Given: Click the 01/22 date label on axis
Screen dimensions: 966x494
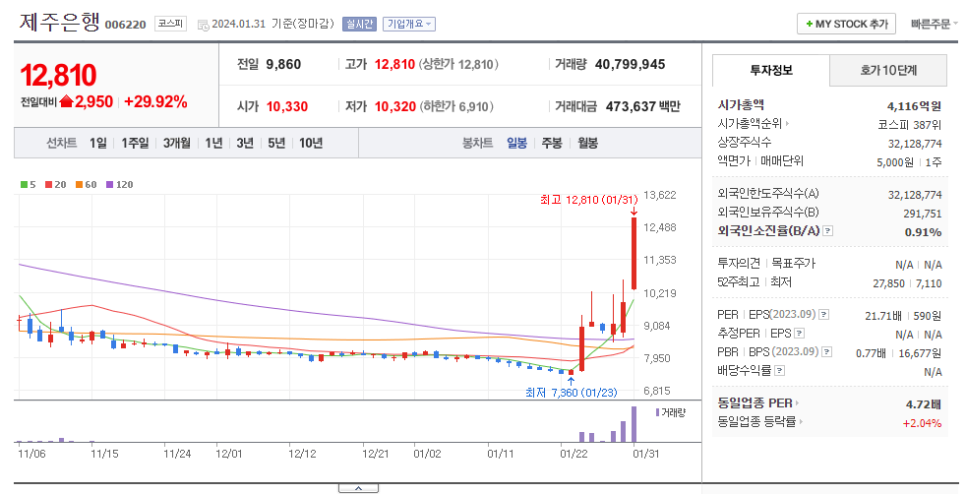Looking at the screenshot, I should [574, 454].
